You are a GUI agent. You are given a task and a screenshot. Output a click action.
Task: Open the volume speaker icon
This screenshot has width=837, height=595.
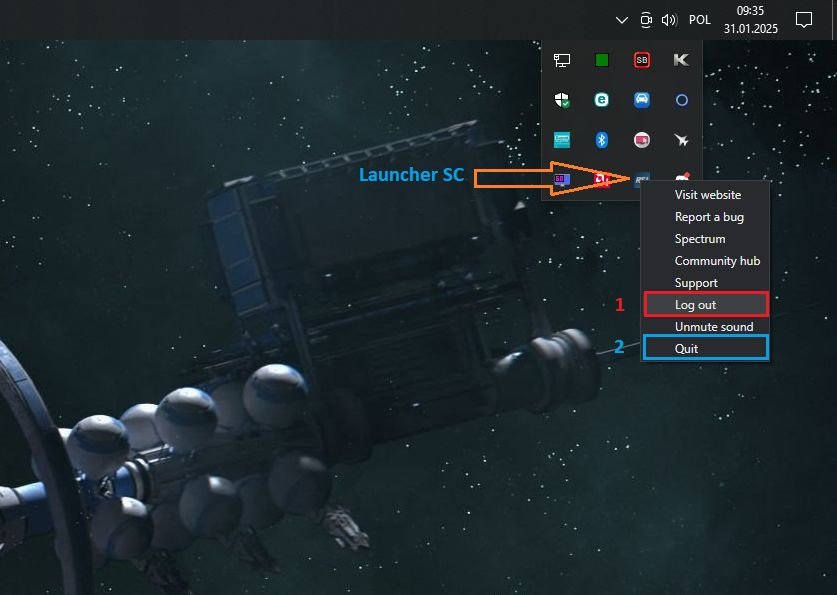click(669, 20)
